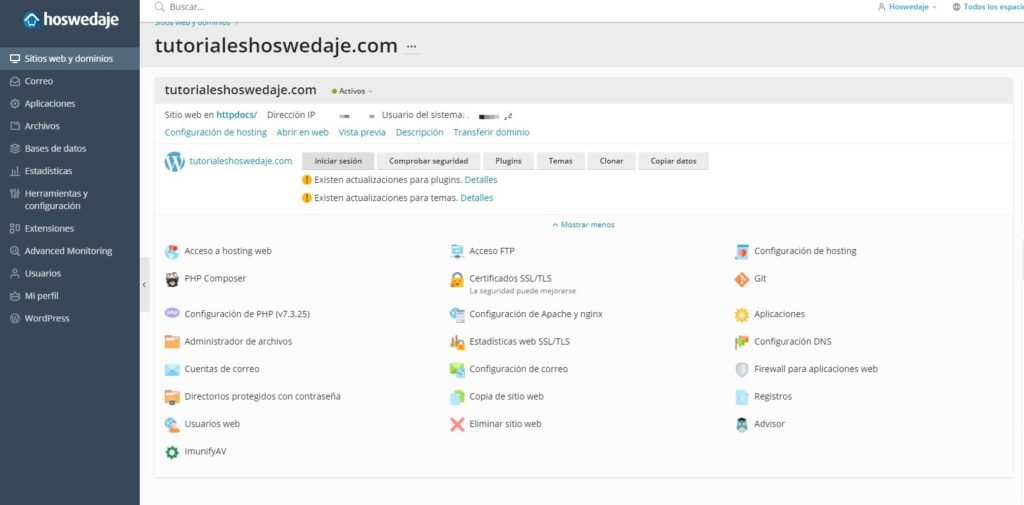The image size is (1024, 505).
Task: Click the Configuración de hosting text link
Action: [x=216, y=133]
